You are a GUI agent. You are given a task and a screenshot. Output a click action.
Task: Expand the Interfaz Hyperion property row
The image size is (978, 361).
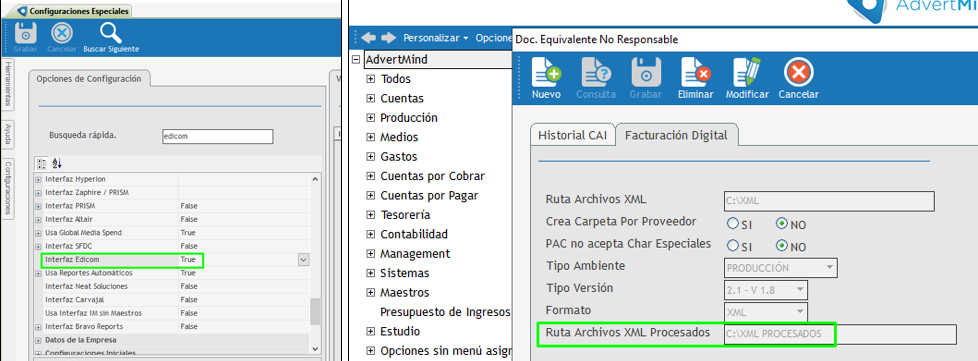click(x=39, y=179)
